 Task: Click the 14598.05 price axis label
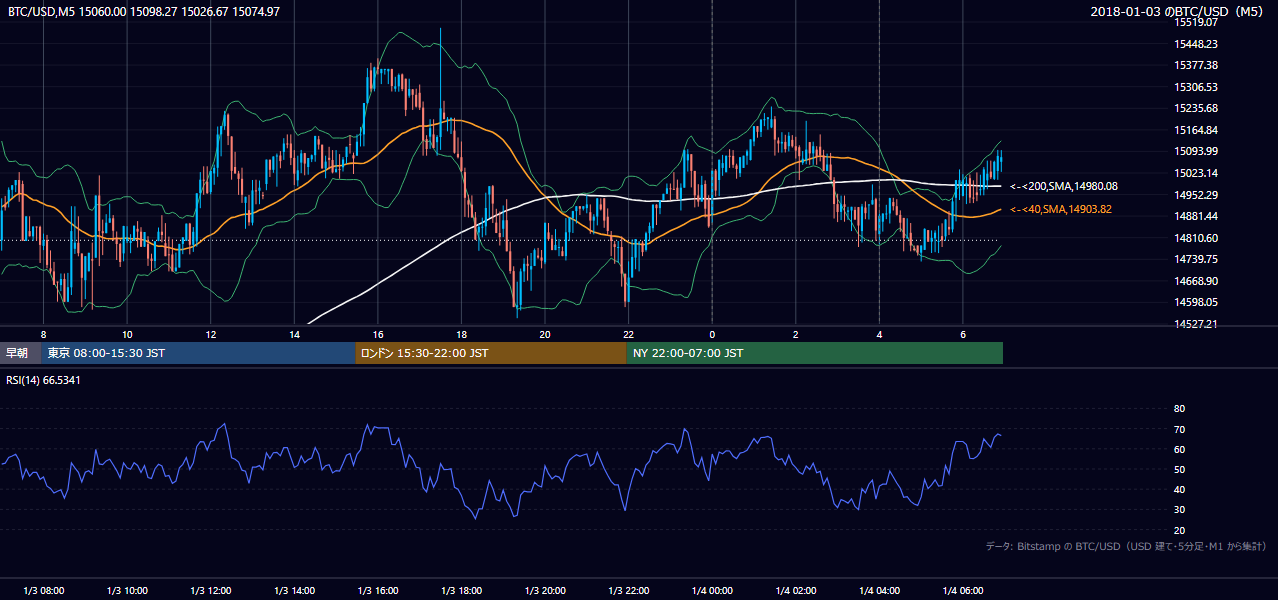(x=1196, y=302)
